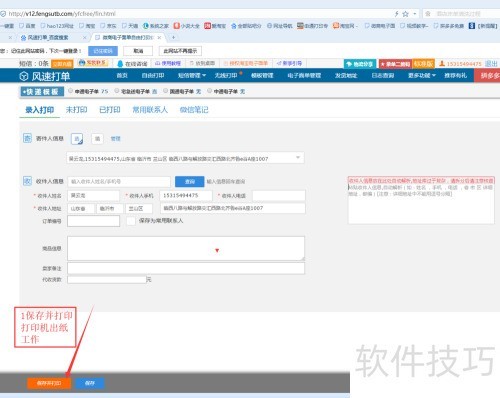500x398 pixels.
Task: Click the 使用教程 toolbar item
Action: [168, 63]
